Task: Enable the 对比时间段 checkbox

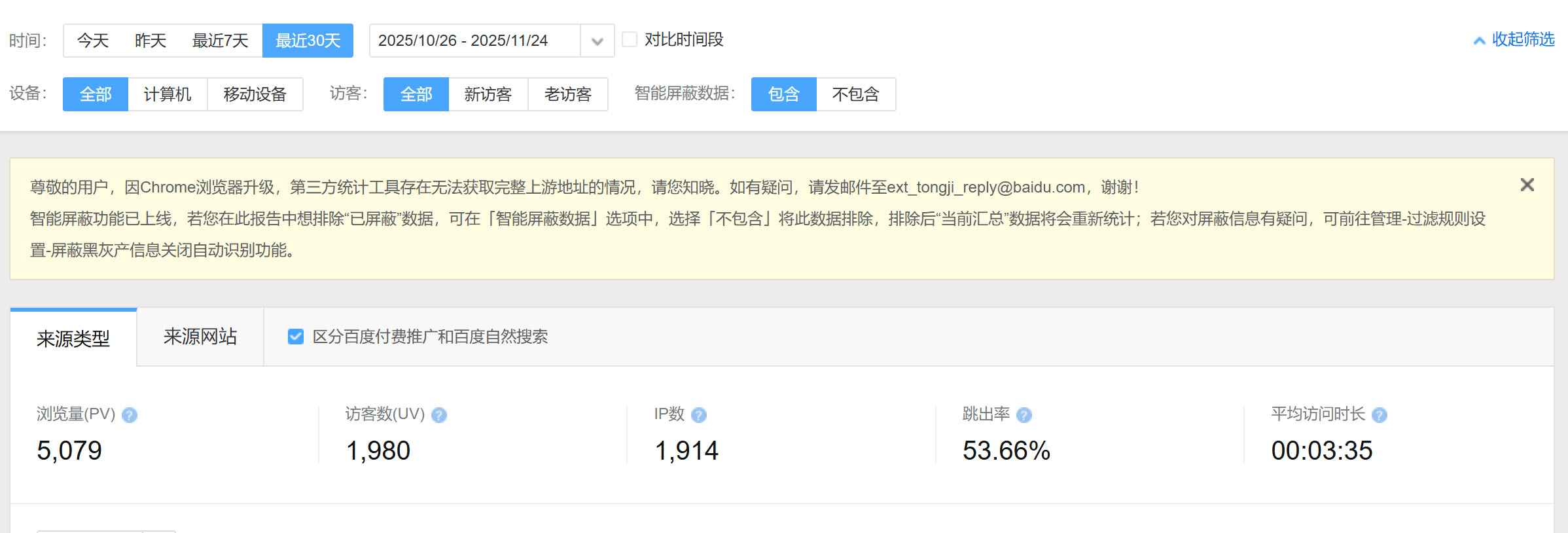Action: (x=630, y=40)
